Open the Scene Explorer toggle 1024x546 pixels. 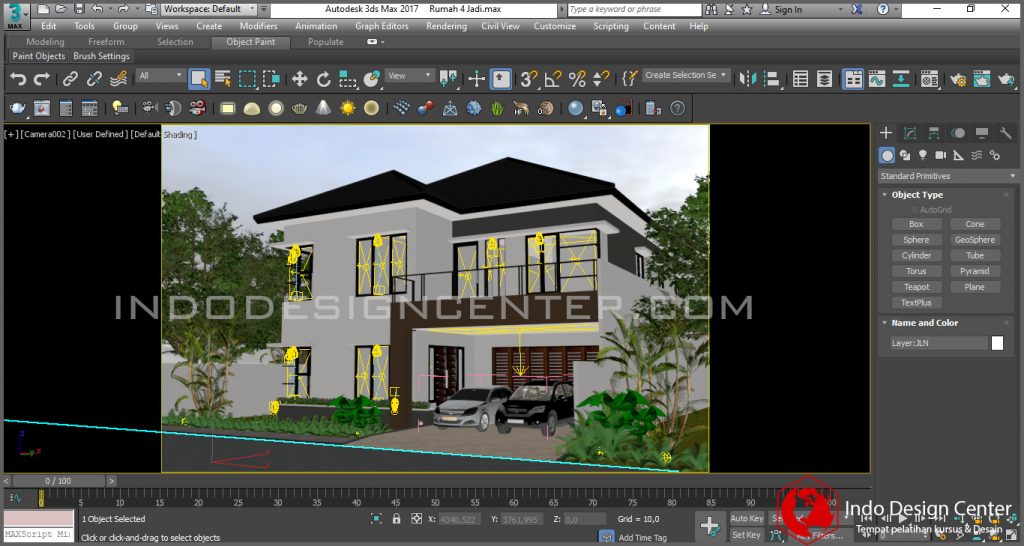coord(800,79)
